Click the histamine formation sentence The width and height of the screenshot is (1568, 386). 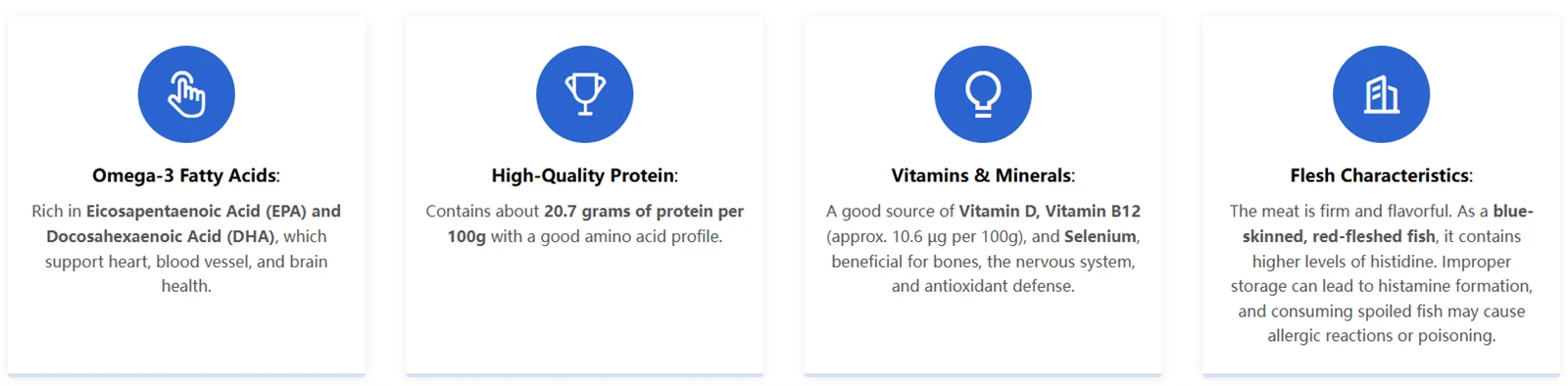(x=1382, y=273)
